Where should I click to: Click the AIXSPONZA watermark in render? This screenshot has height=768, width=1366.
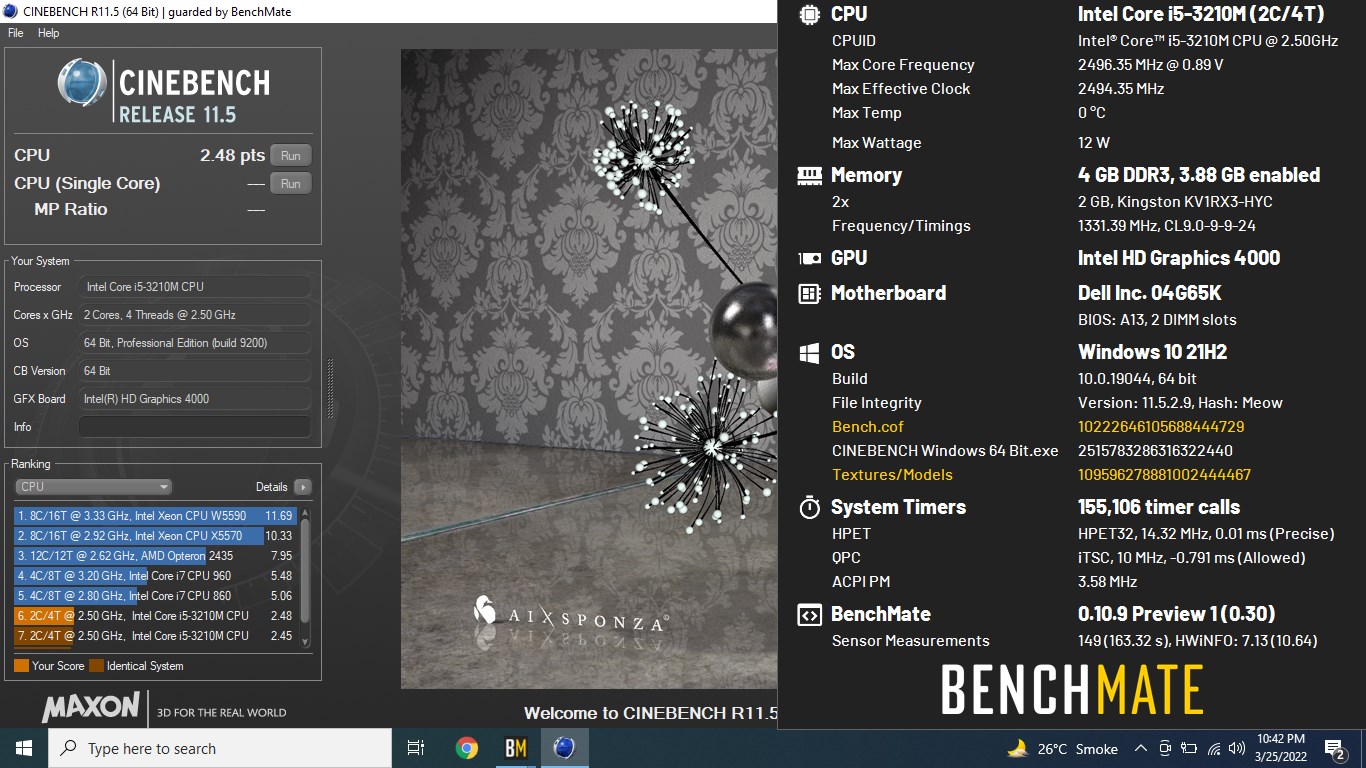570,617
